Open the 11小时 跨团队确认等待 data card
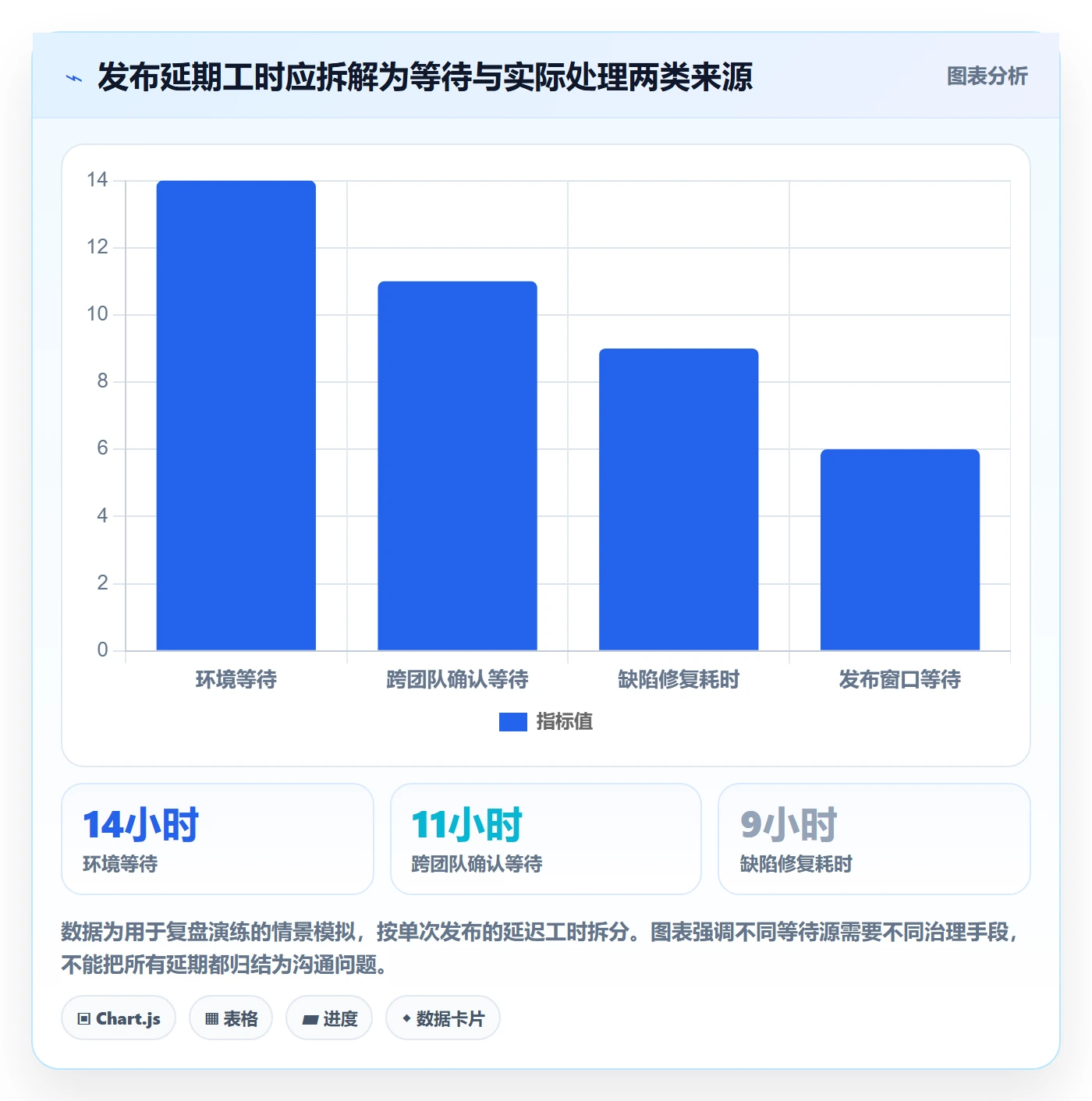The width and height of the screenshot is (1092, 1101). coord(546,839)
